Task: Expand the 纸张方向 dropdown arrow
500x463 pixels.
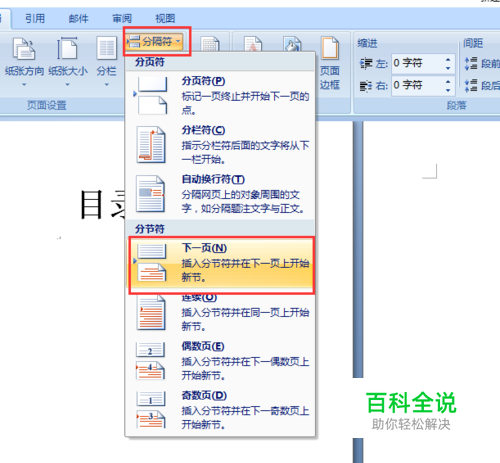Action: pos(24,85)
